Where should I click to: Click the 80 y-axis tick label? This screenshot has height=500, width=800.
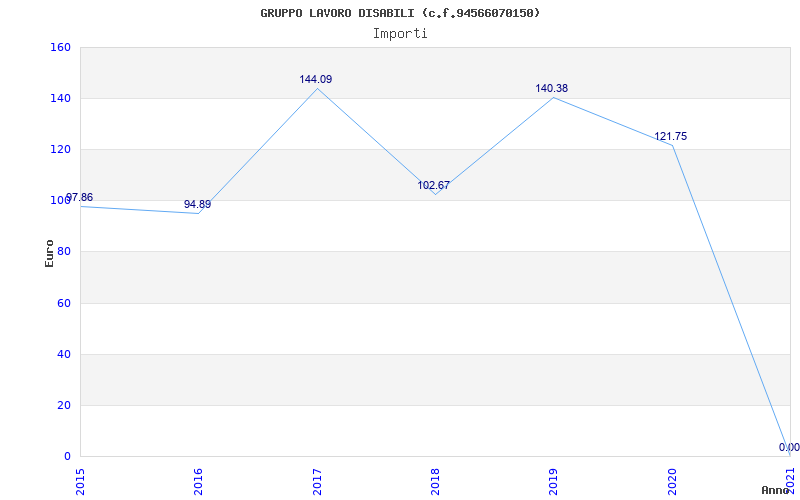[x=63, y=252]
